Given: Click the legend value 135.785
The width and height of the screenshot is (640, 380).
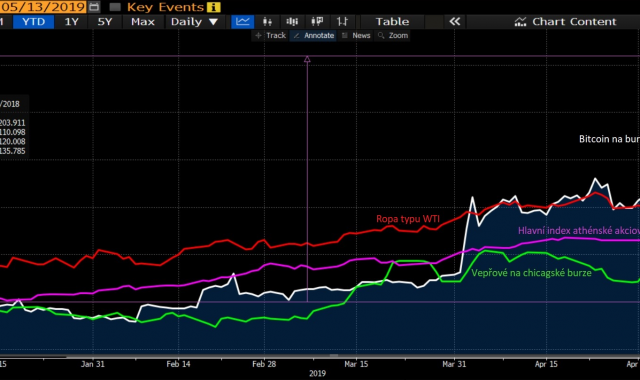Looking at the screenshot, I should click(x=13, y=151).
